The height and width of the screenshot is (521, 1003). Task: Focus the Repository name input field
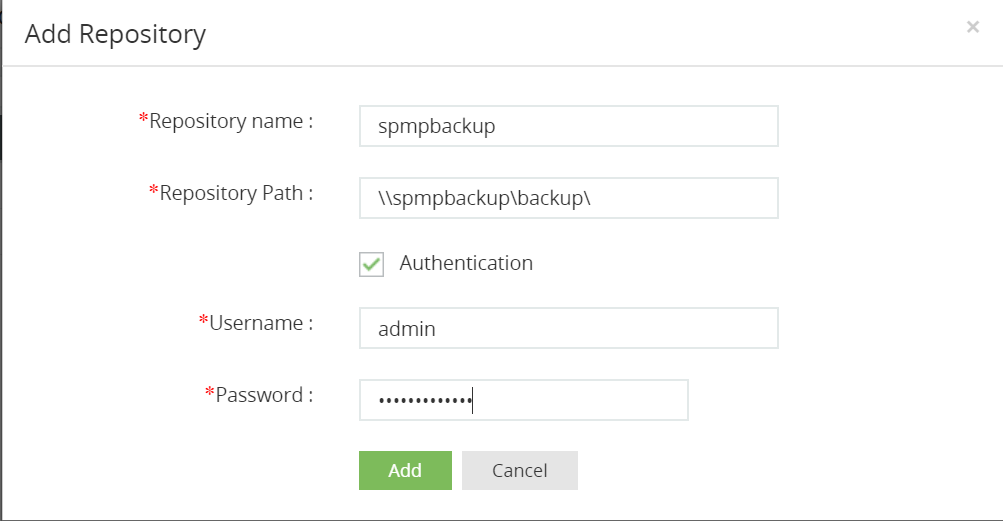568,127
